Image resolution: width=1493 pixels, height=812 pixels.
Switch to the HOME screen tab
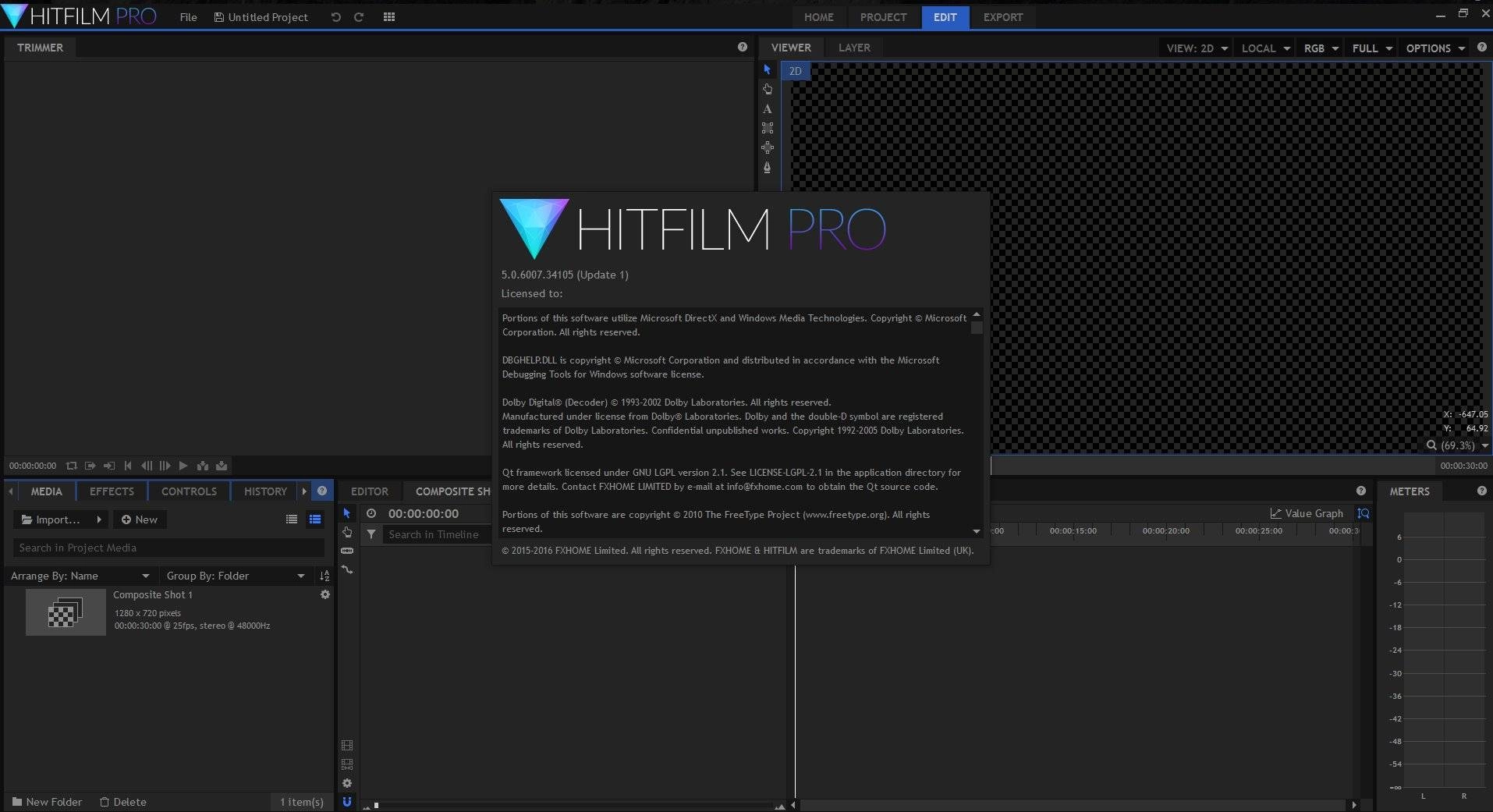pos(818,17)
